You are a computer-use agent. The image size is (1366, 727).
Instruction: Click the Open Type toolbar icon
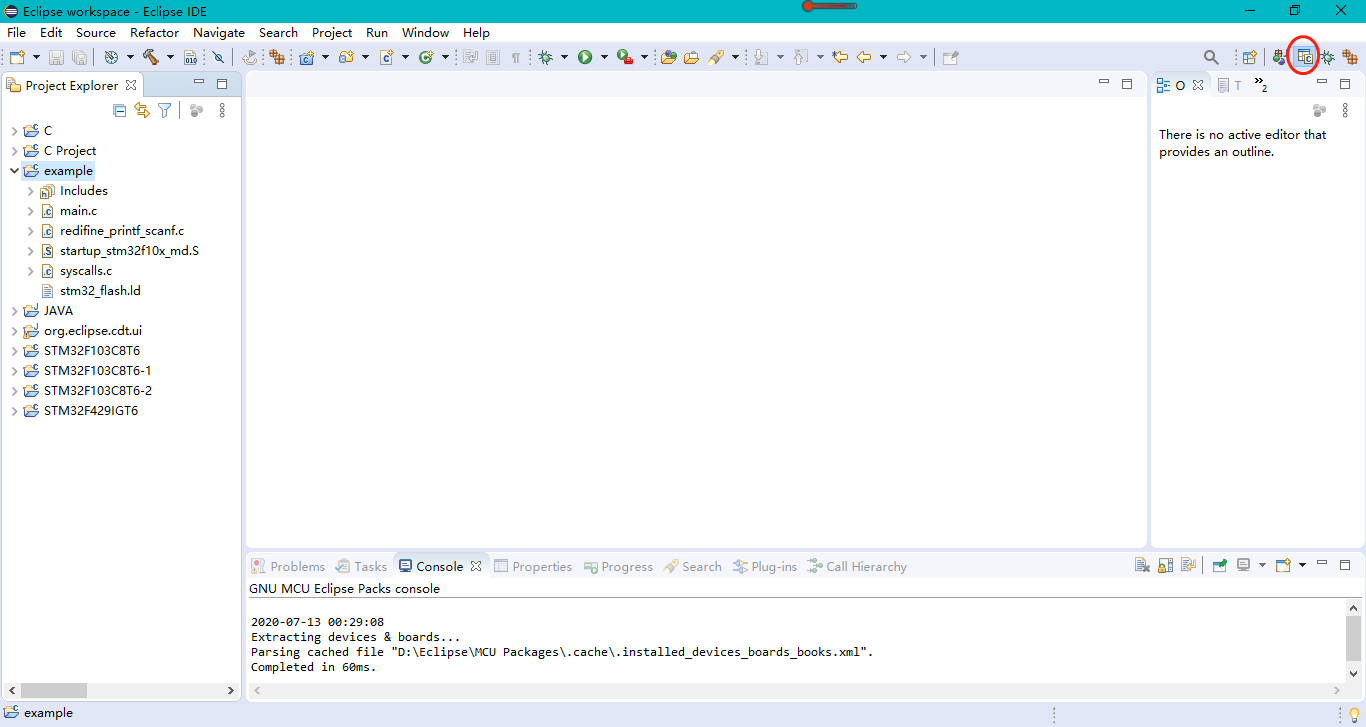click(x=669, y=58)
